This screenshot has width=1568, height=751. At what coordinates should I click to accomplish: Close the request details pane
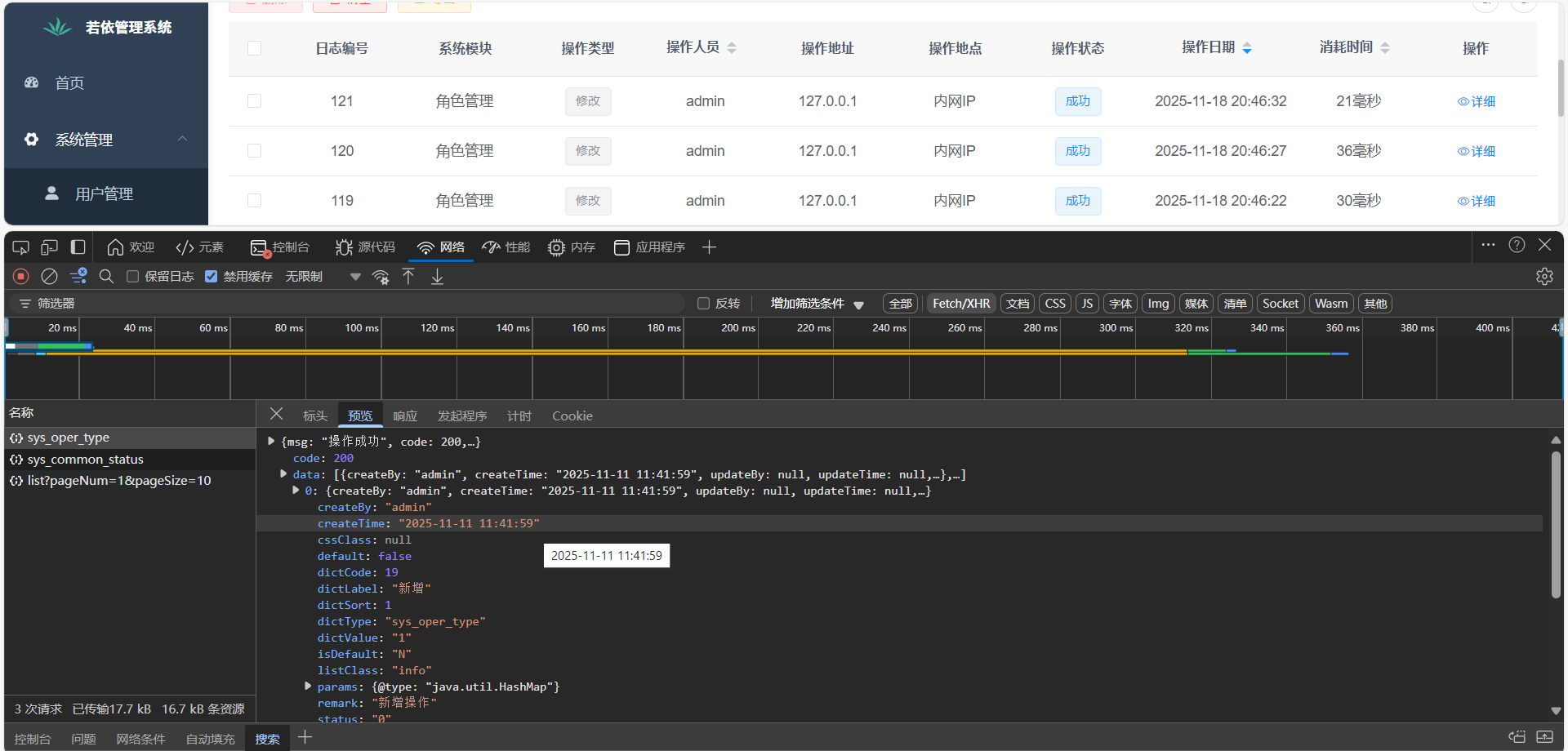tap(277, 414)
